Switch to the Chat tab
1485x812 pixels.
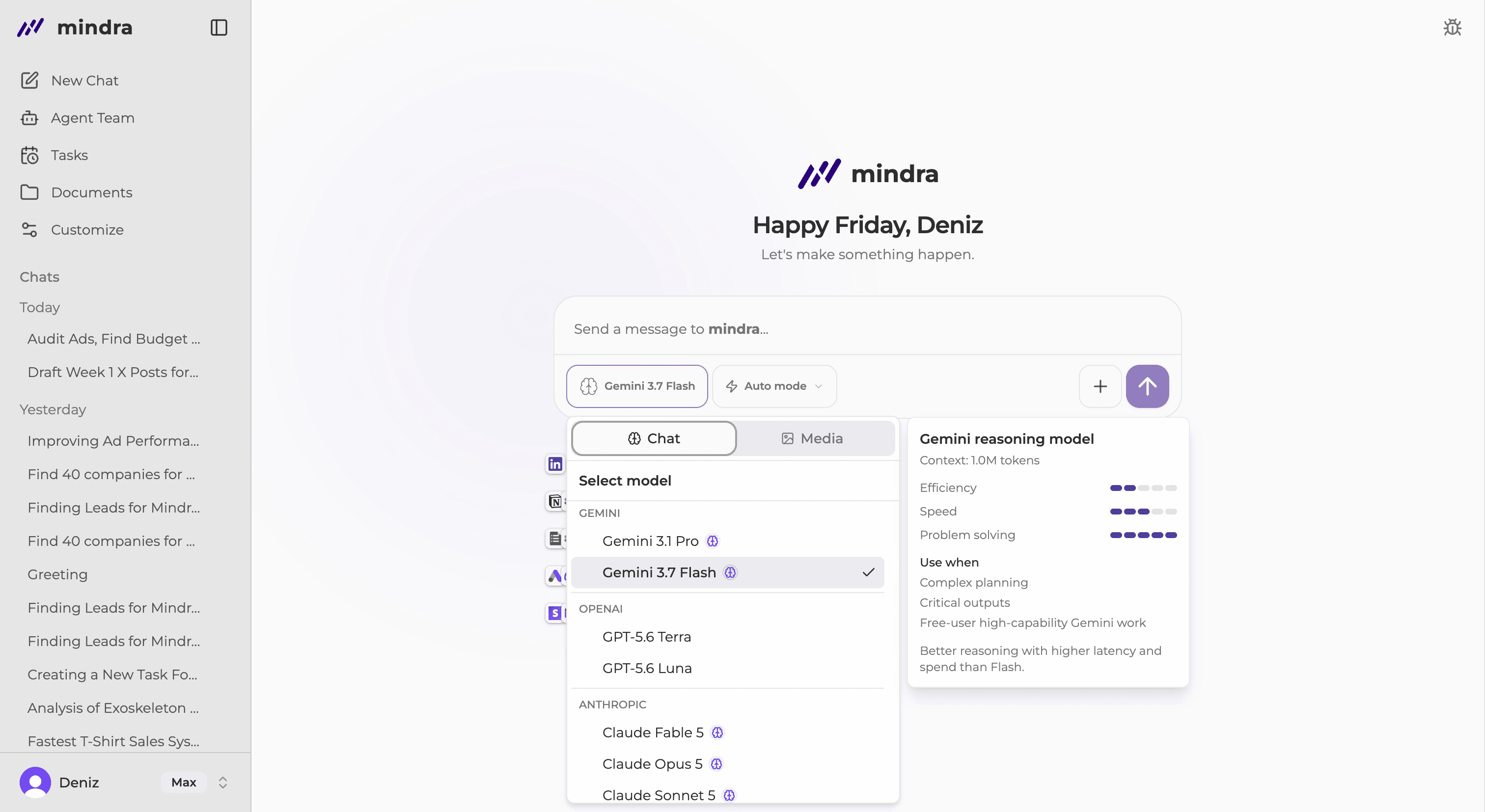pyautogui.click(x=654, y=438)
